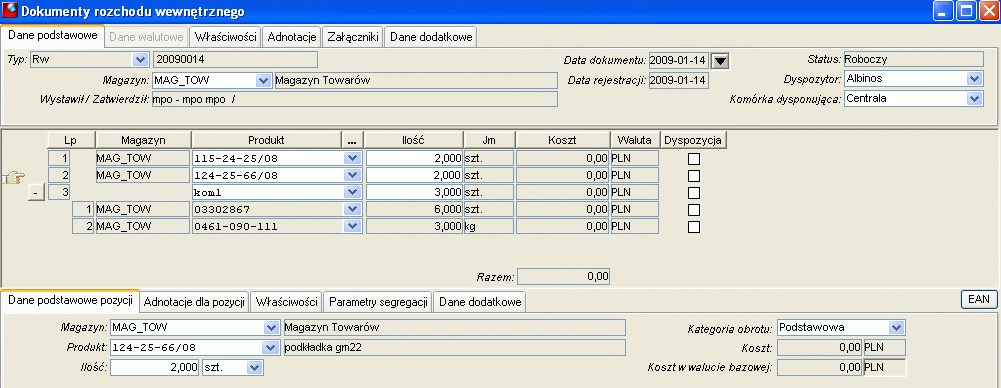Click the Produkt column header
The width and height of the screenshot is (1001, 388).
click(266, 140)
